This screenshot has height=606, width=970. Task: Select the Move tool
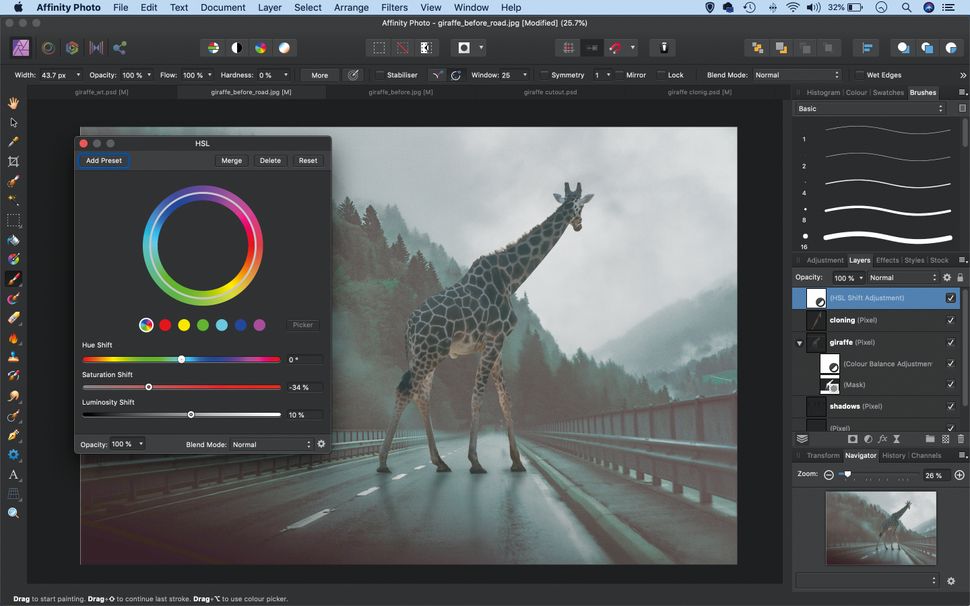14,124
